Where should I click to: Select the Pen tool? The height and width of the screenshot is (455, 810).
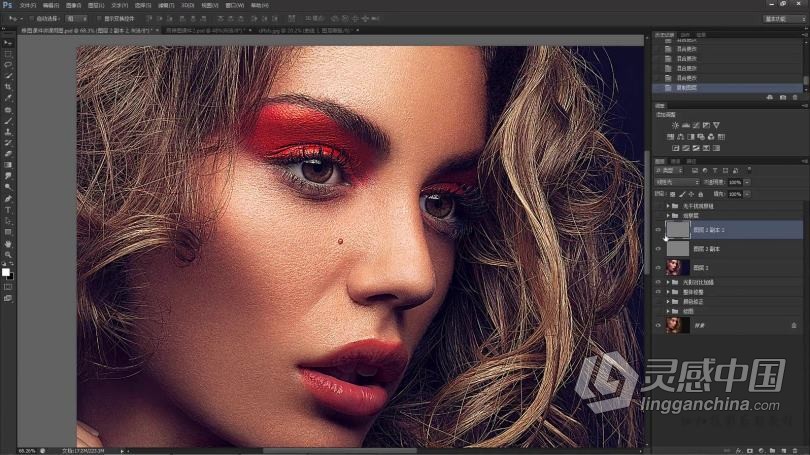tap(8, 198)
